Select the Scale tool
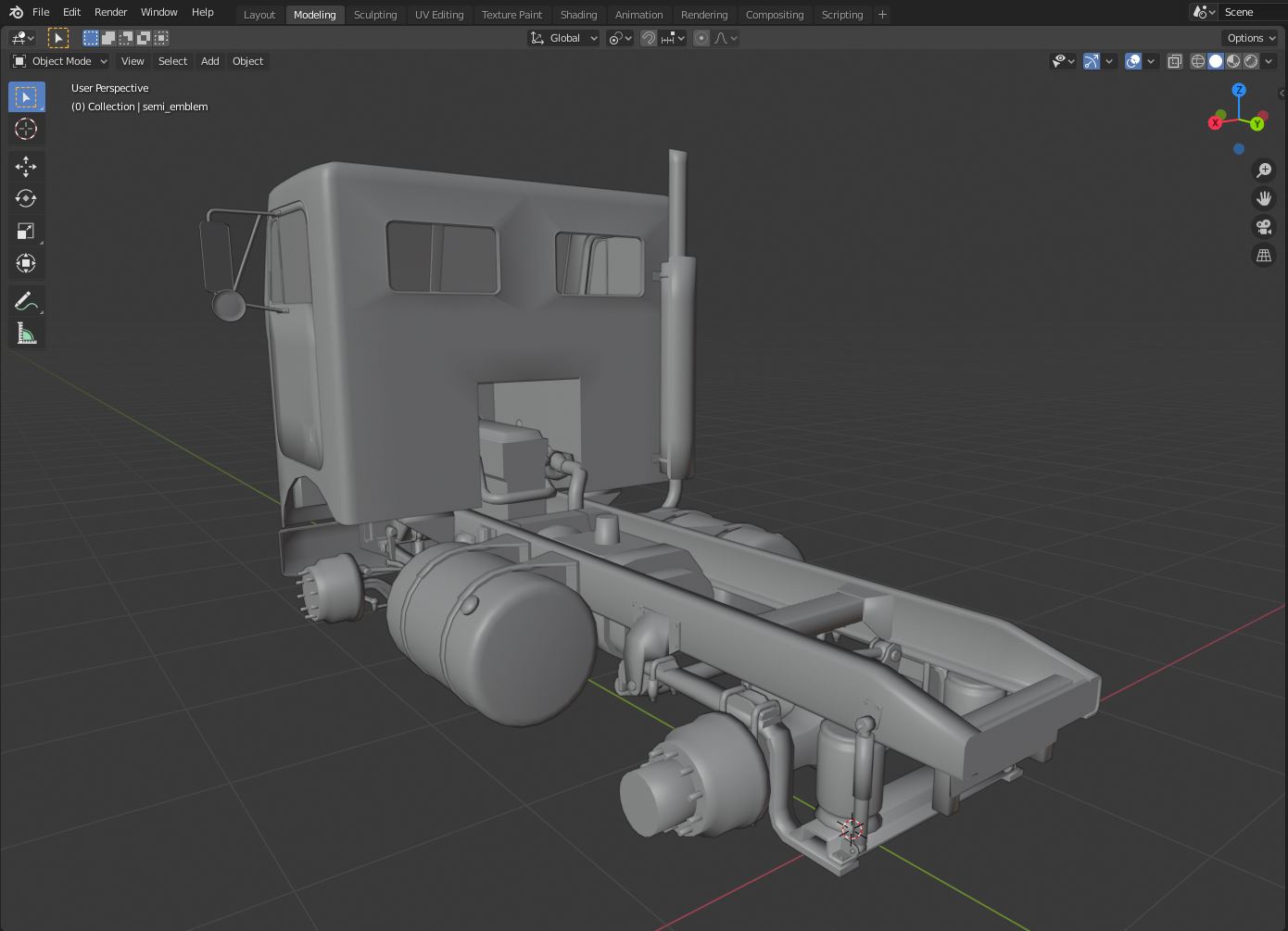The height and width of the screenshot is (931, 1288). (x=26, y=232)
